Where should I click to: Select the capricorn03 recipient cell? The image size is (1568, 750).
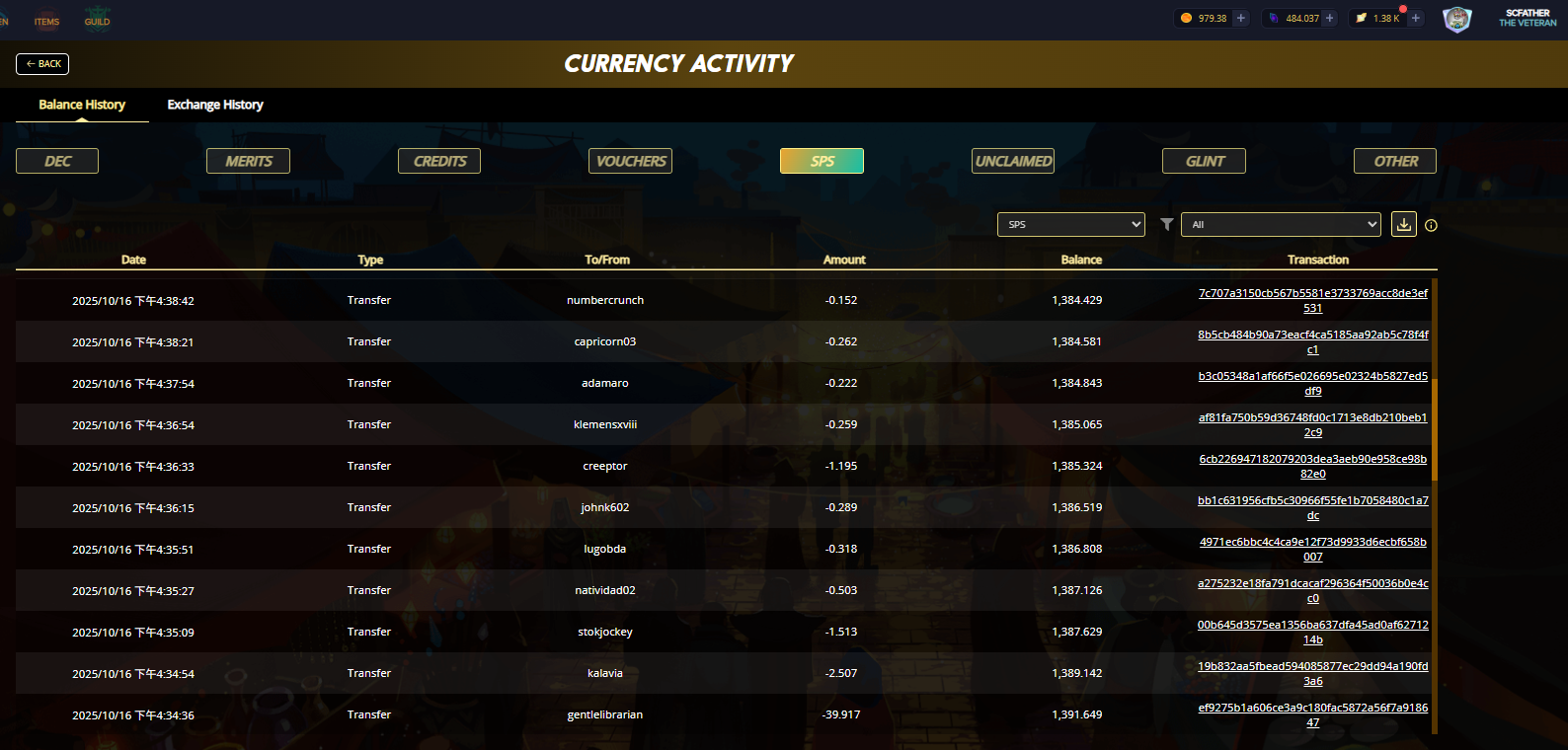click(605, 341)
